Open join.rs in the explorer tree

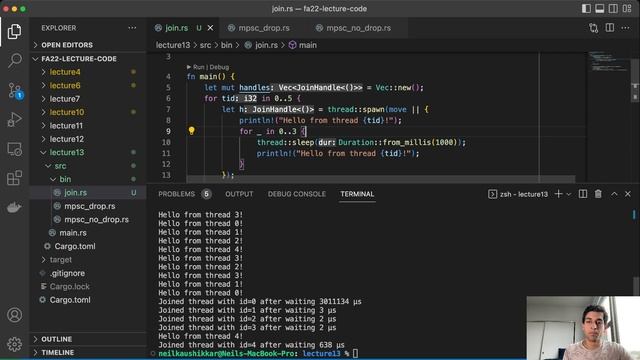88,192
